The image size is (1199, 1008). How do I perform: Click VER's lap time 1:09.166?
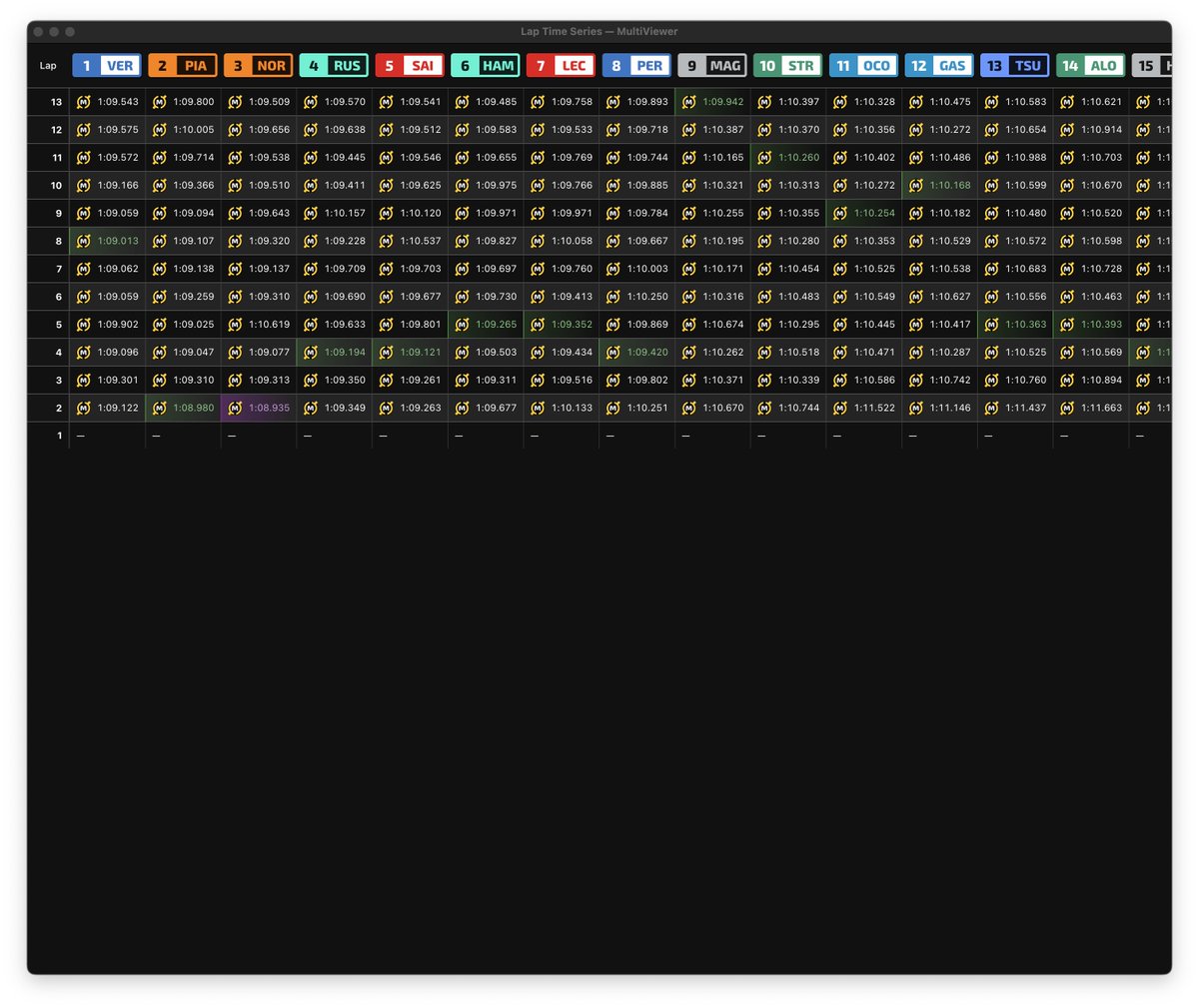(118, 186)
